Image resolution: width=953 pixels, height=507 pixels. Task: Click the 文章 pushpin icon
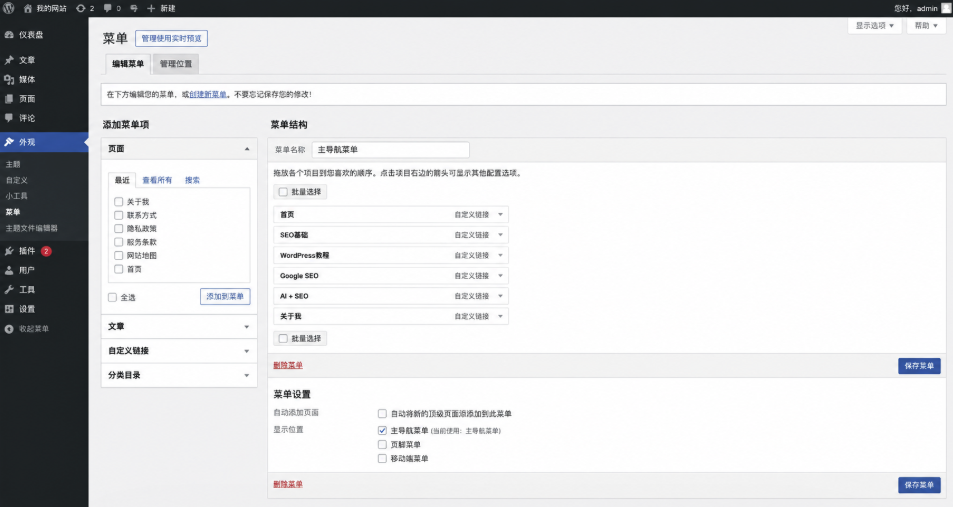[9, 60]
